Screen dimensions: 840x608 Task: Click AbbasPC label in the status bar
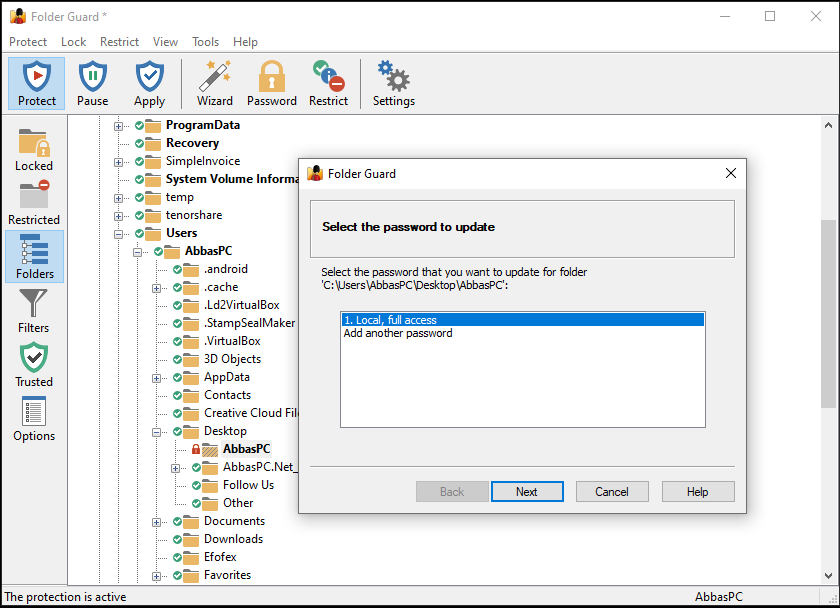(x=718, y=597)
